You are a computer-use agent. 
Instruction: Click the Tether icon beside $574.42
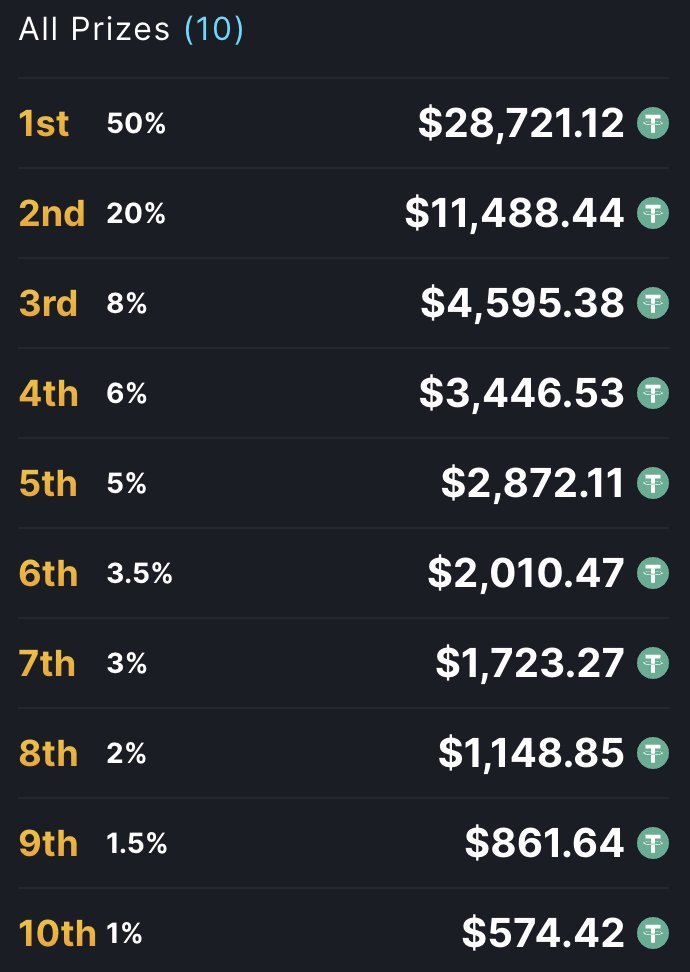[653, 933]
